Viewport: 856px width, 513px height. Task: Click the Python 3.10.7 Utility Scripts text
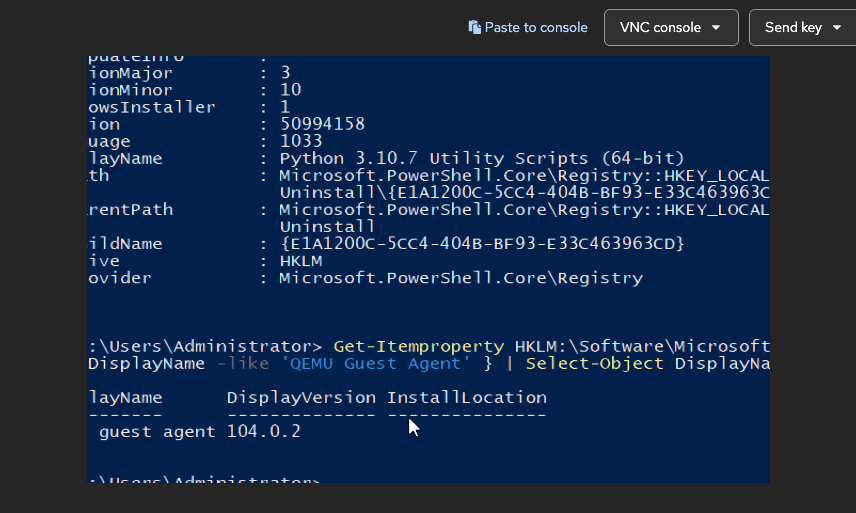pyautogui.click(x=481, y=158)
